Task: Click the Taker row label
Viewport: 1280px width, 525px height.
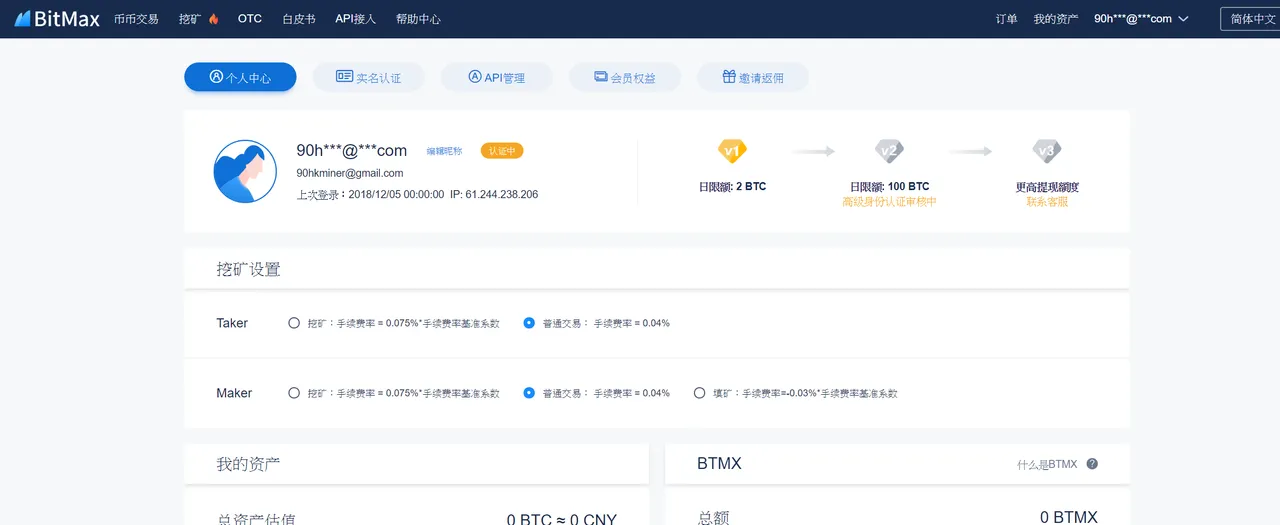Action: (x=232, y=323)
